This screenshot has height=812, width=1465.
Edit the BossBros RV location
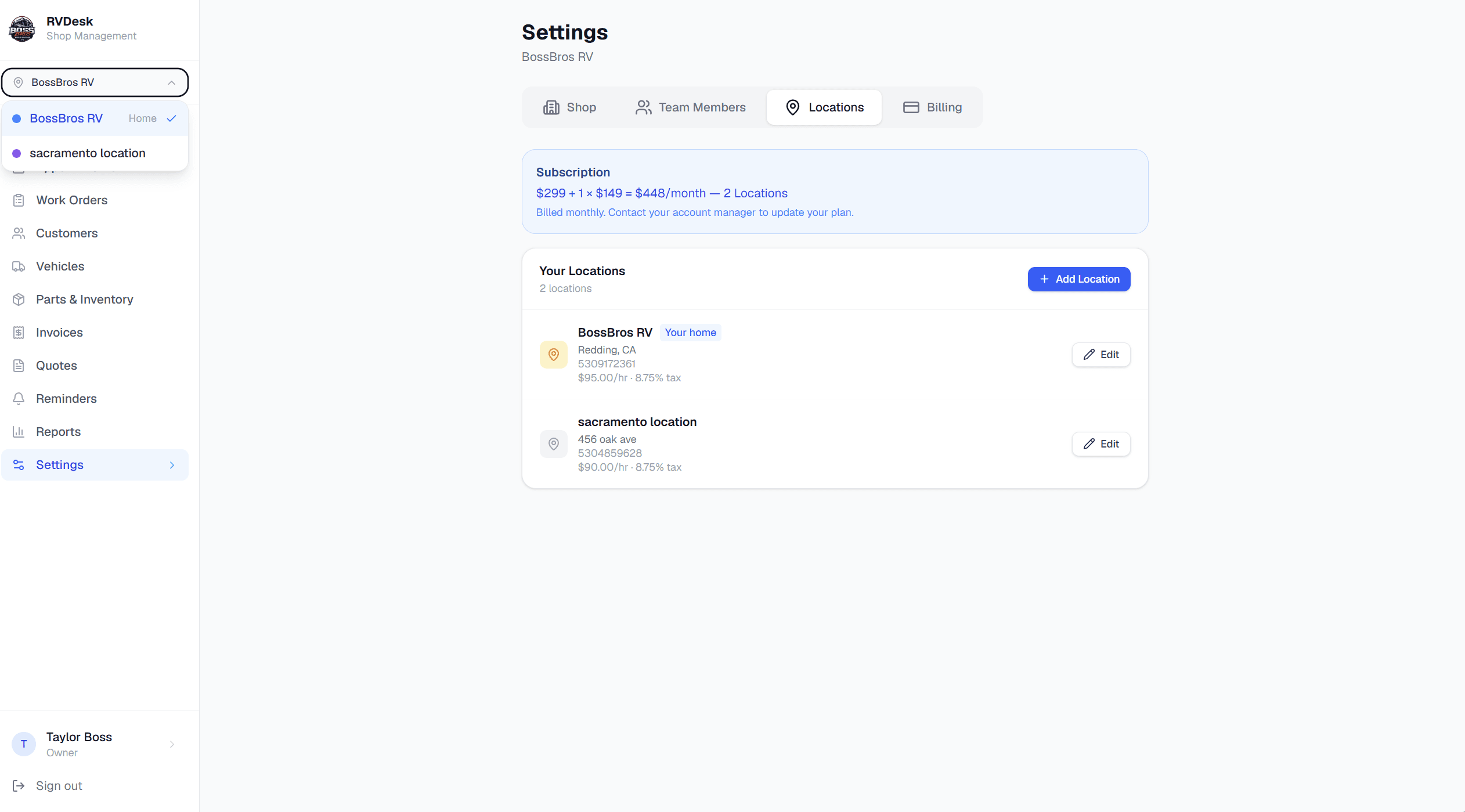point(1101,355)
